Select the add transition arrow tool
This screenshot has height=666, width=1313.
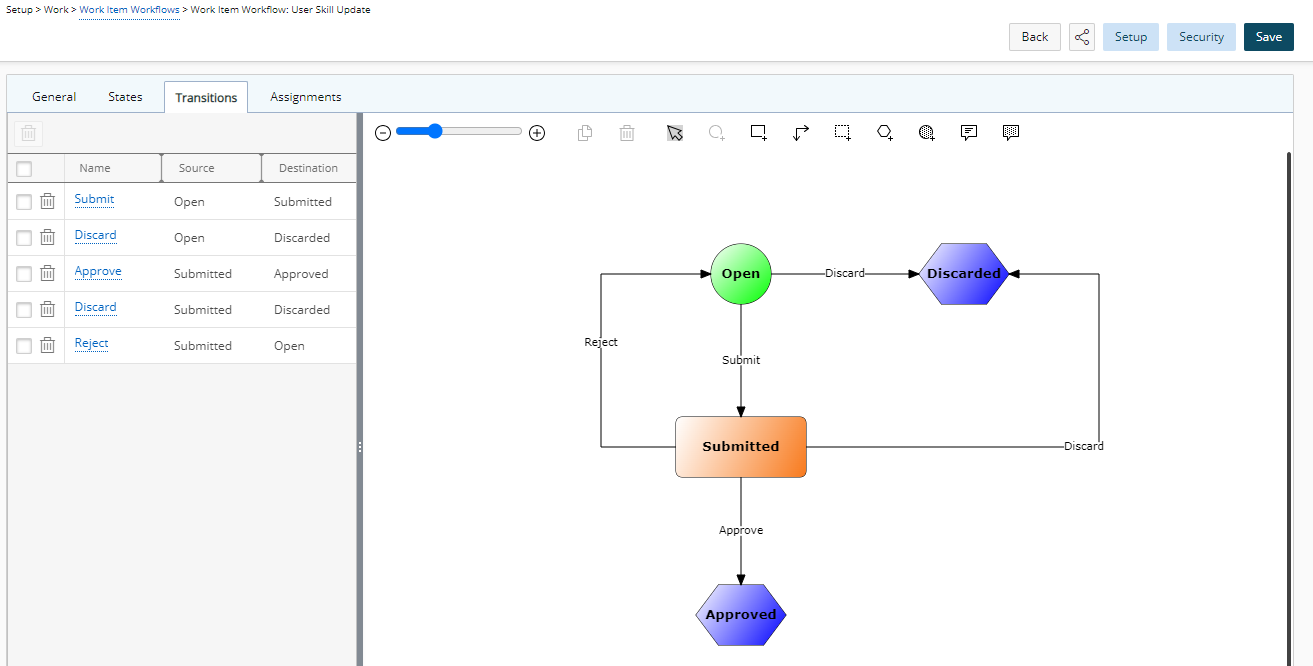click(801, 133)
